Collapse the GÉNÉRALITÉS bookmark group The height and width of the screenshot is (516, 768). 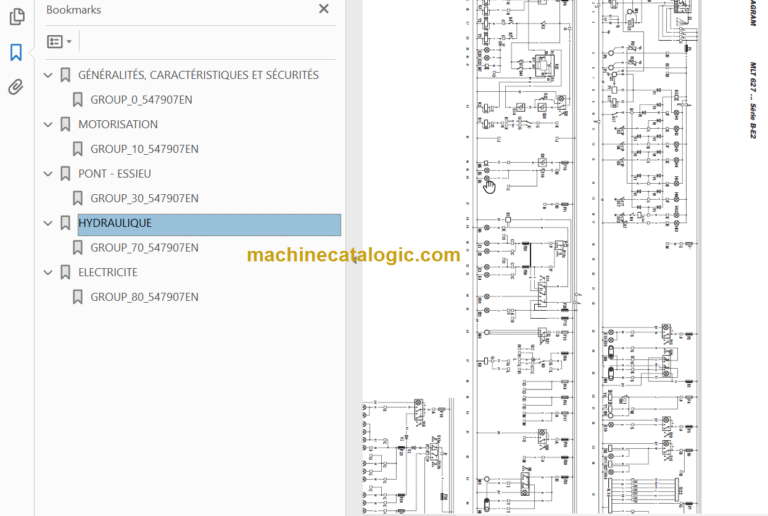(48, 75)
